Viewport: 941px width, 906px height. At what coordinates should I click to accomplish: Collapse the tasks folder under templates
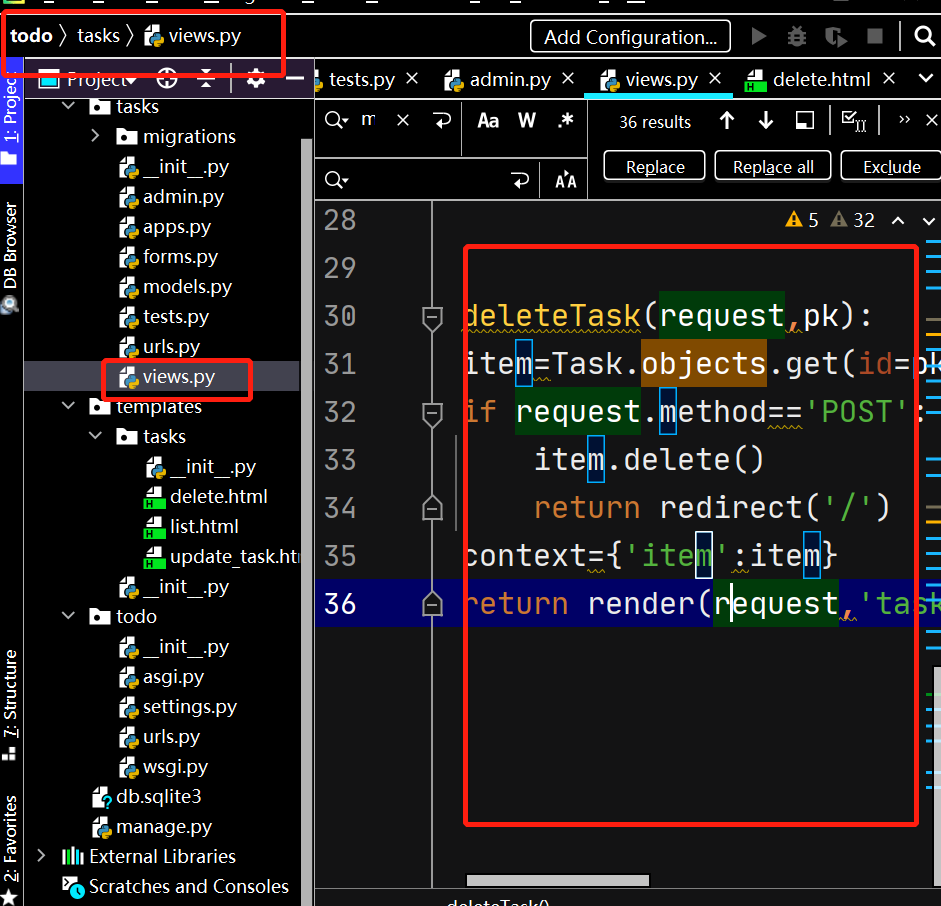point(95,436)
